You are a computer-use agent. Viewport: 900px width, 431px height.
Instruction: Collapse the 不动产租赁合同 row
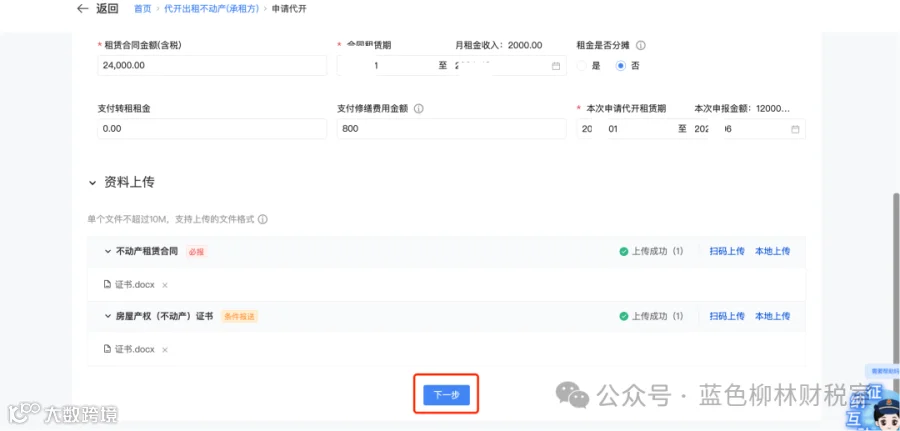point(107,251)
